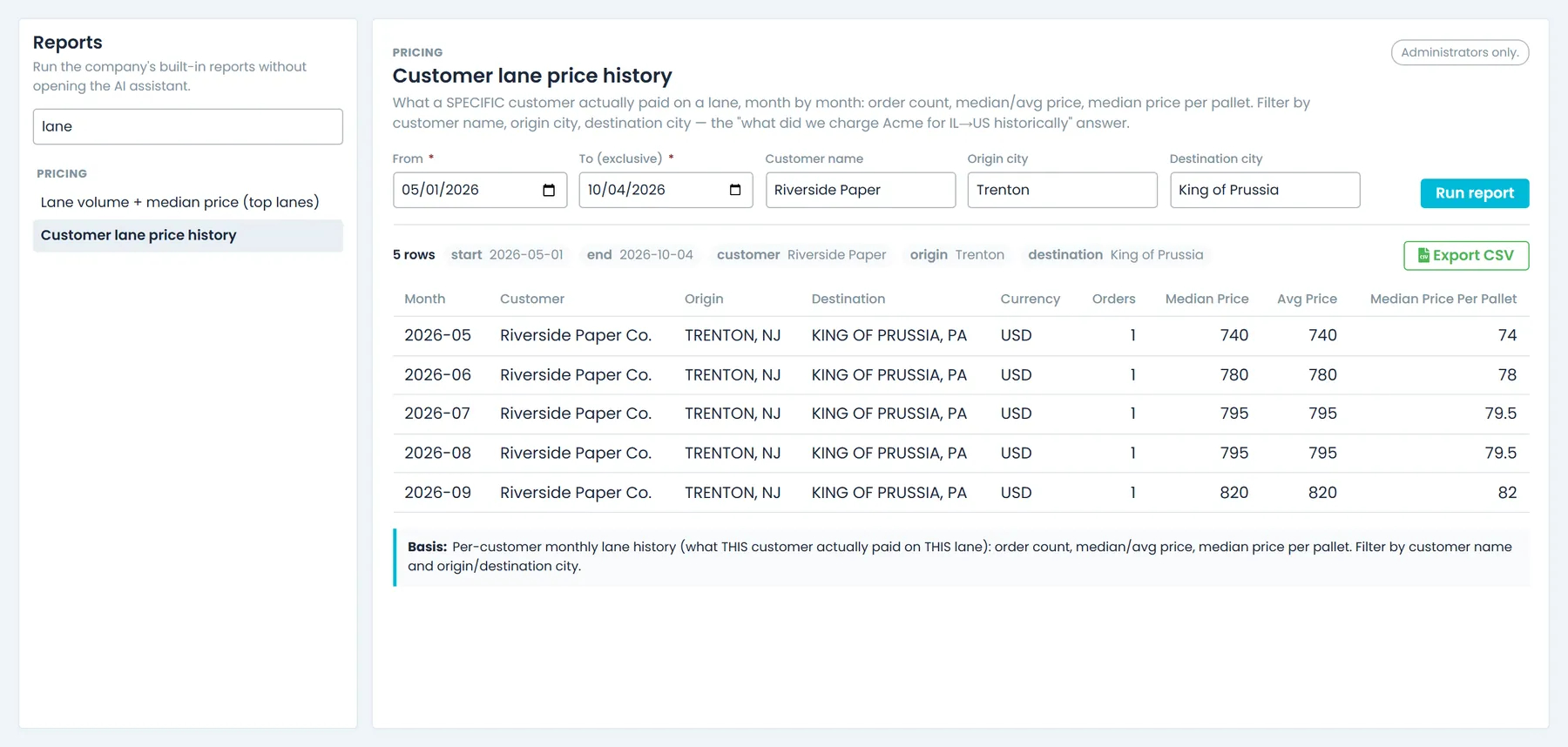Click per-pallet value 74
Screen dimensions: 1568x747
[1508, 335]
